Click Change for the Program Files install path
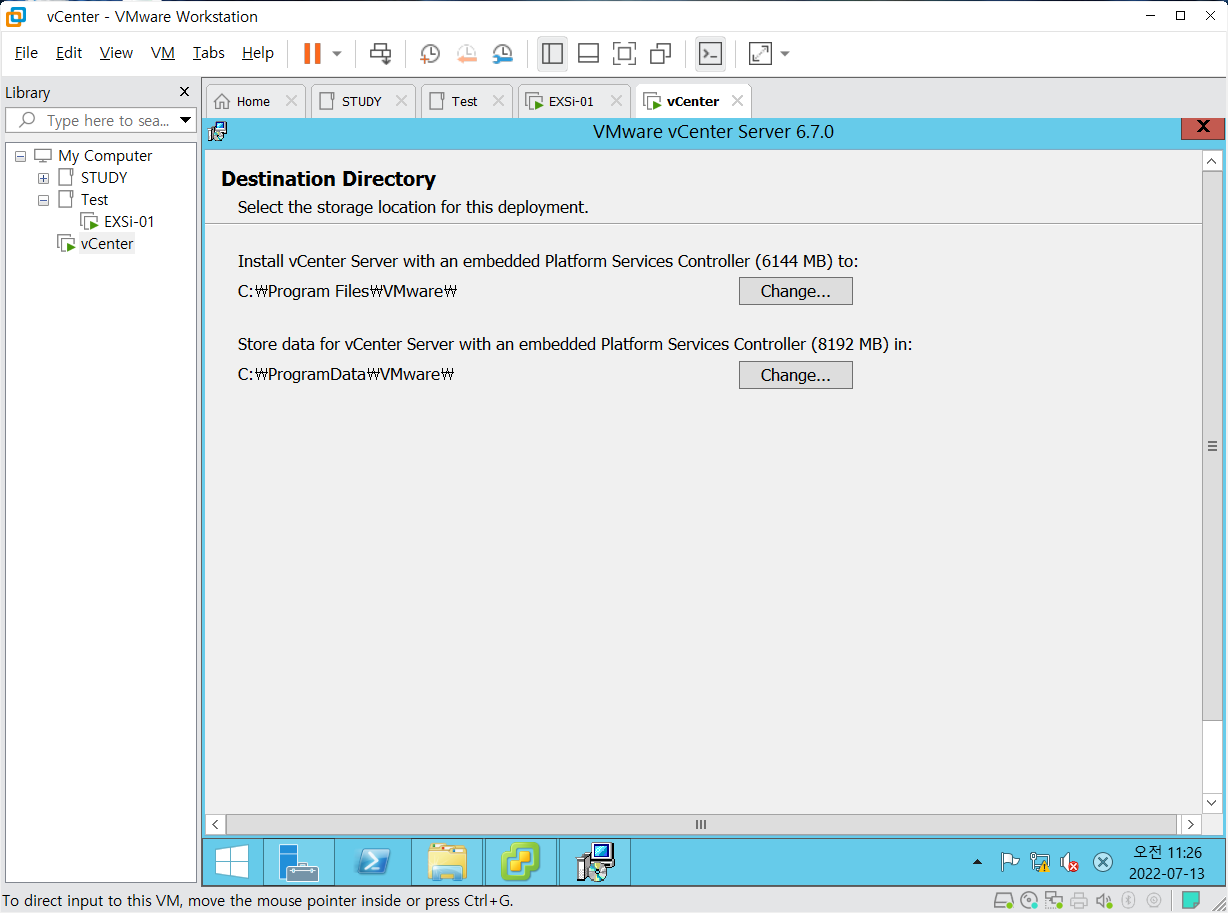 tap(796, 291)
